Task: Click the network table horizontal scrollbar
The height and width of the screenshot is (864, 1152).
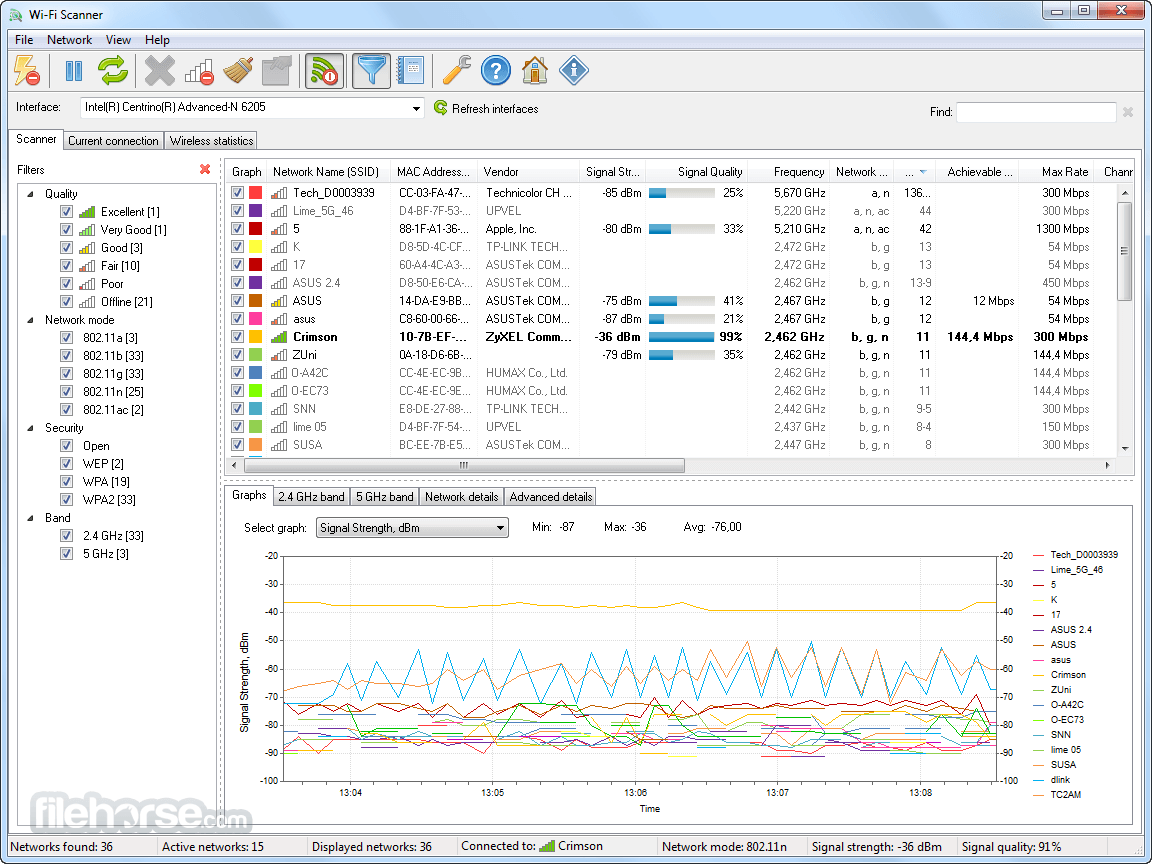Action: pos(464,465)
